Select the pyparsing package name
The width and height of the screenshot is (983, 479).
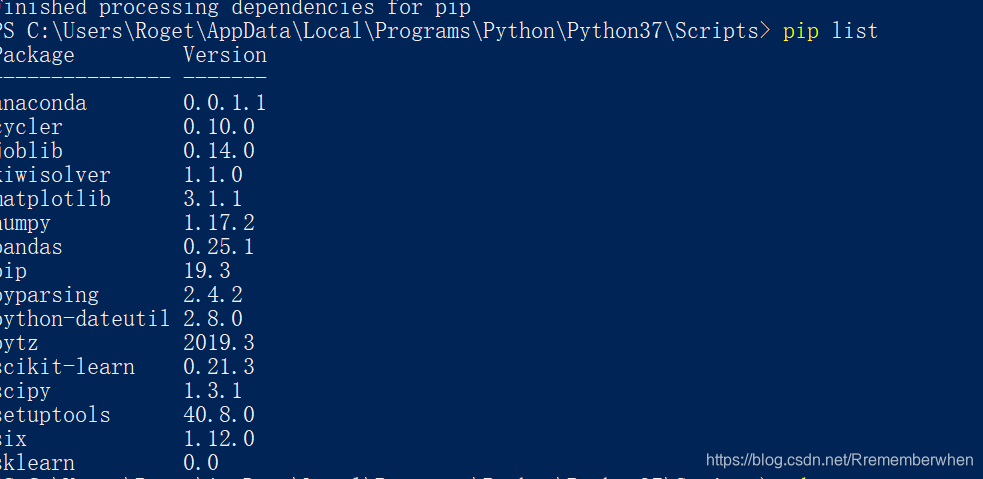[50, 295]
